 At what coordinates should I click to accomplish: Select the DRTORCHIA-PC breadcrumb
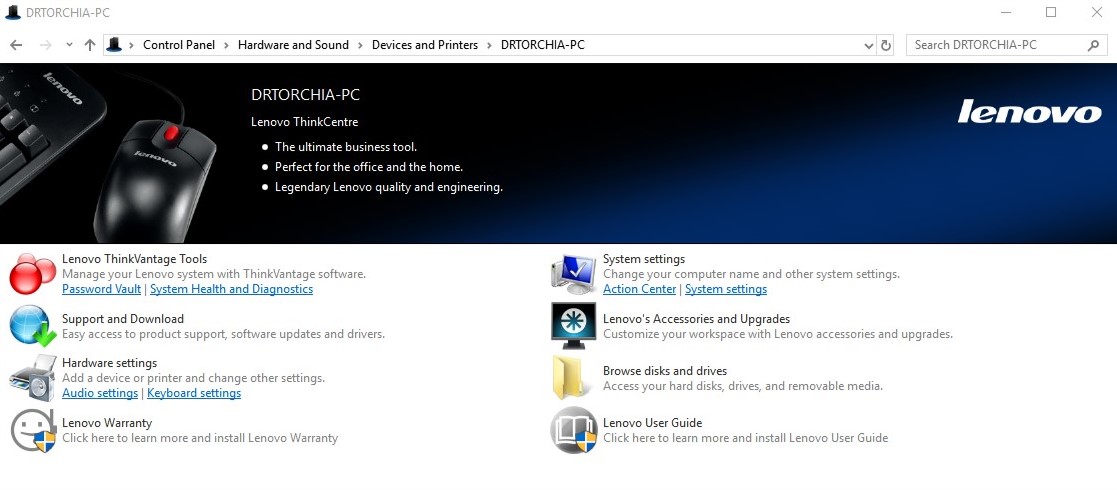click(x=543, y=45)
